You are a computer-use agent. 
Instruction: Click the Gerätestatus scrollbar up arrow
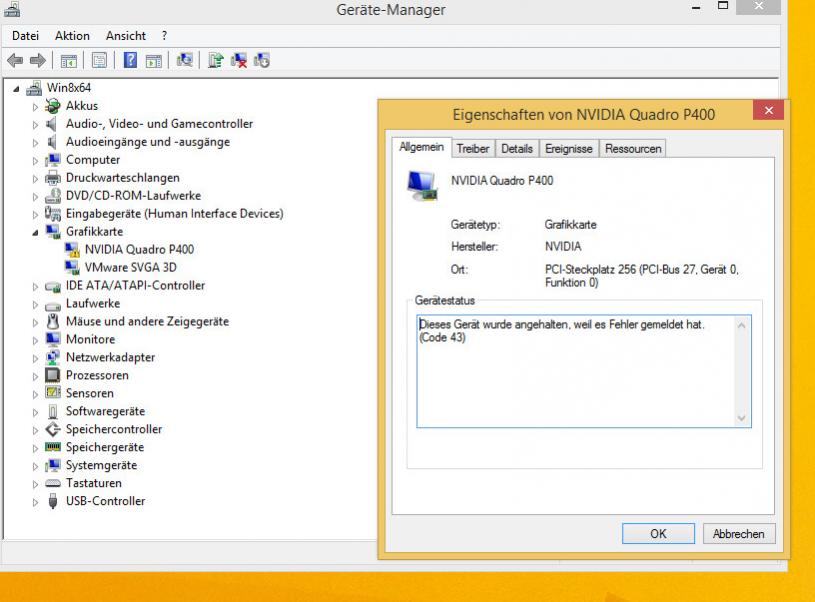coord(742,325)
